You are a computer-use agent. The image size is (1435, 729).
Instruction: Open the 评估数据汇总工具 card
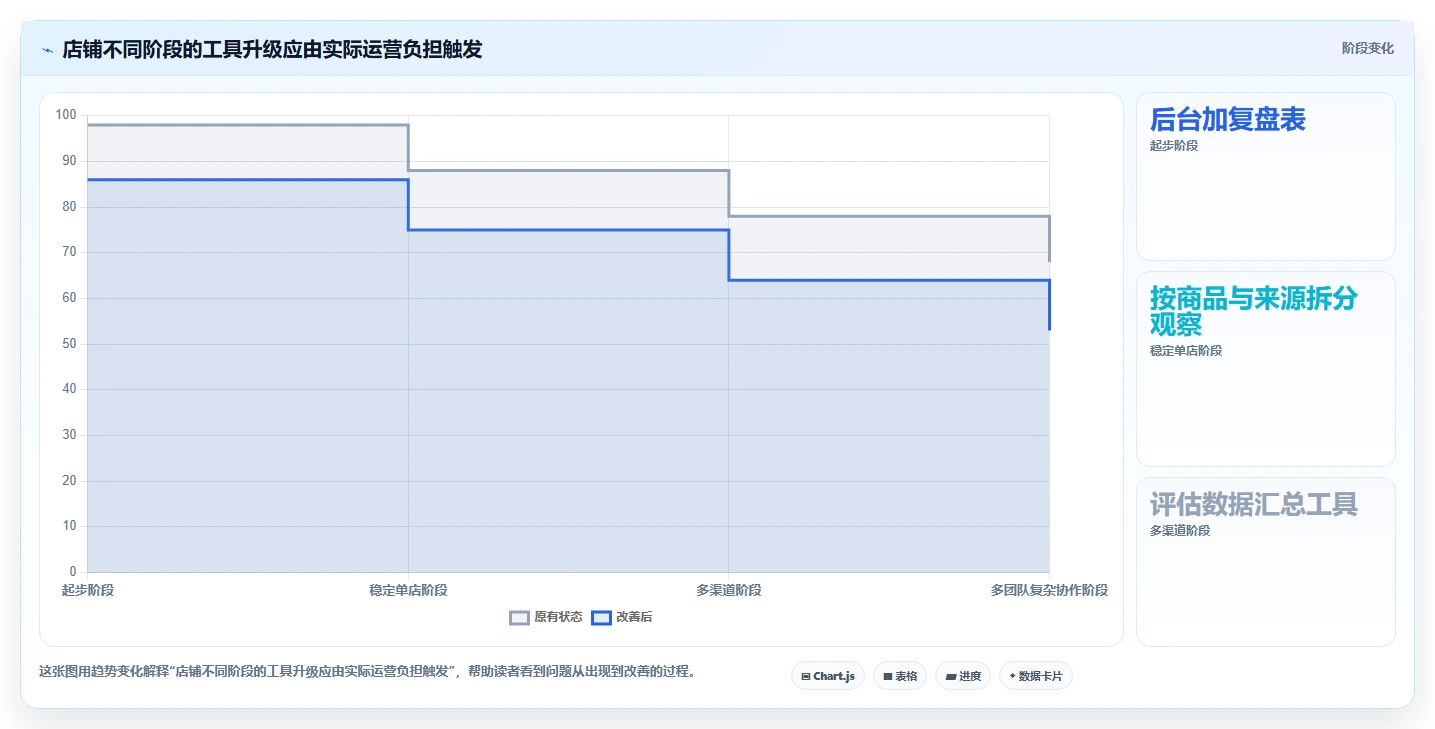click(1265, 561)
